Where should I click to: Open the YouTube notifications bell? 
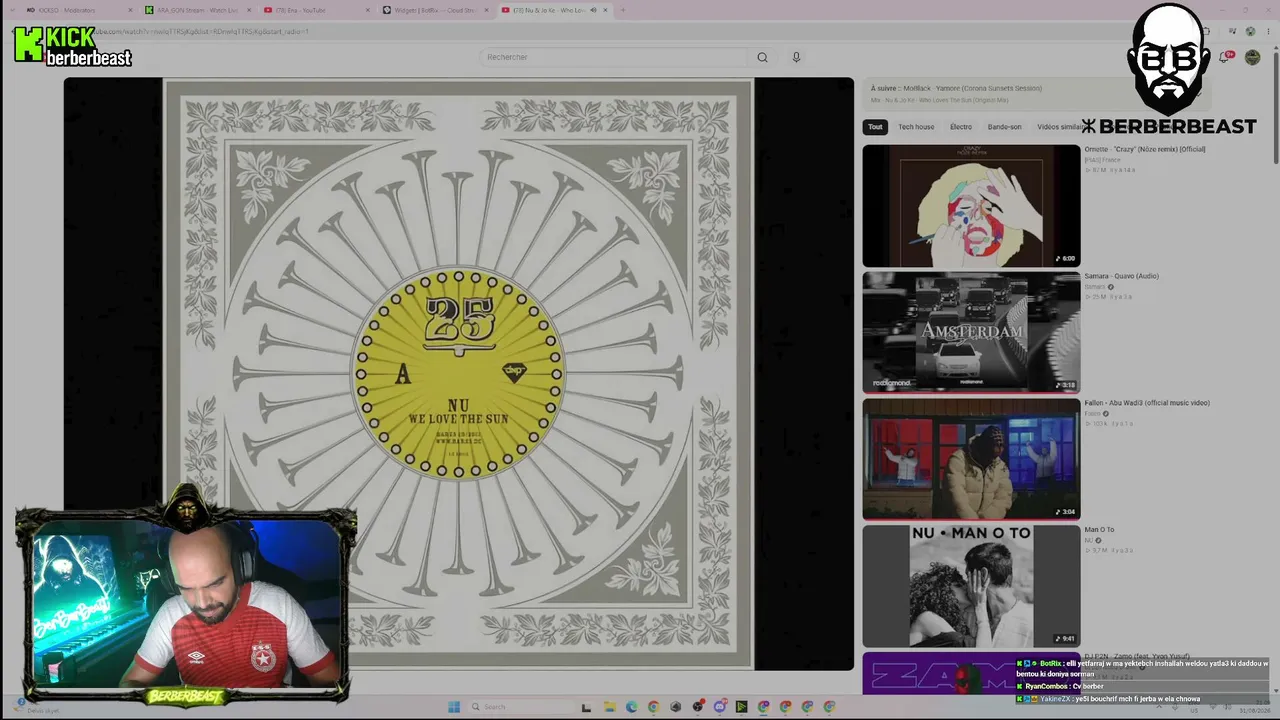click(x=1224, y=57)
